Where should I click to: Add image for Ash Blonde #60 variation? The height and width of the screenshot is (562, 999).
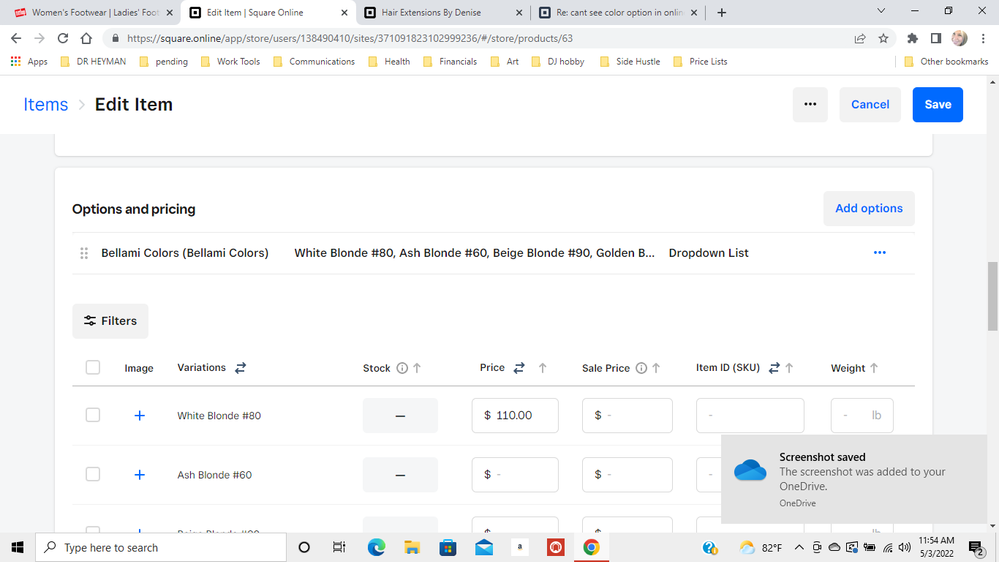(139, 475)
